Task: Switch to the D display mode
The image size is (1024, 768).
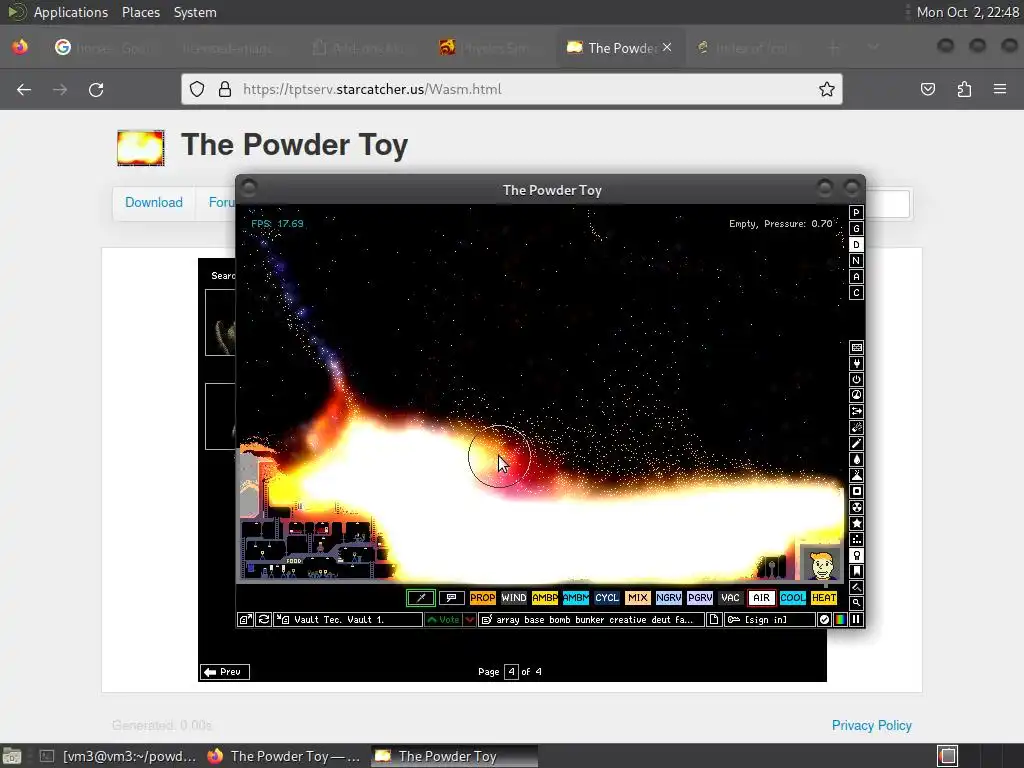Action: click(x=856, y=245)
